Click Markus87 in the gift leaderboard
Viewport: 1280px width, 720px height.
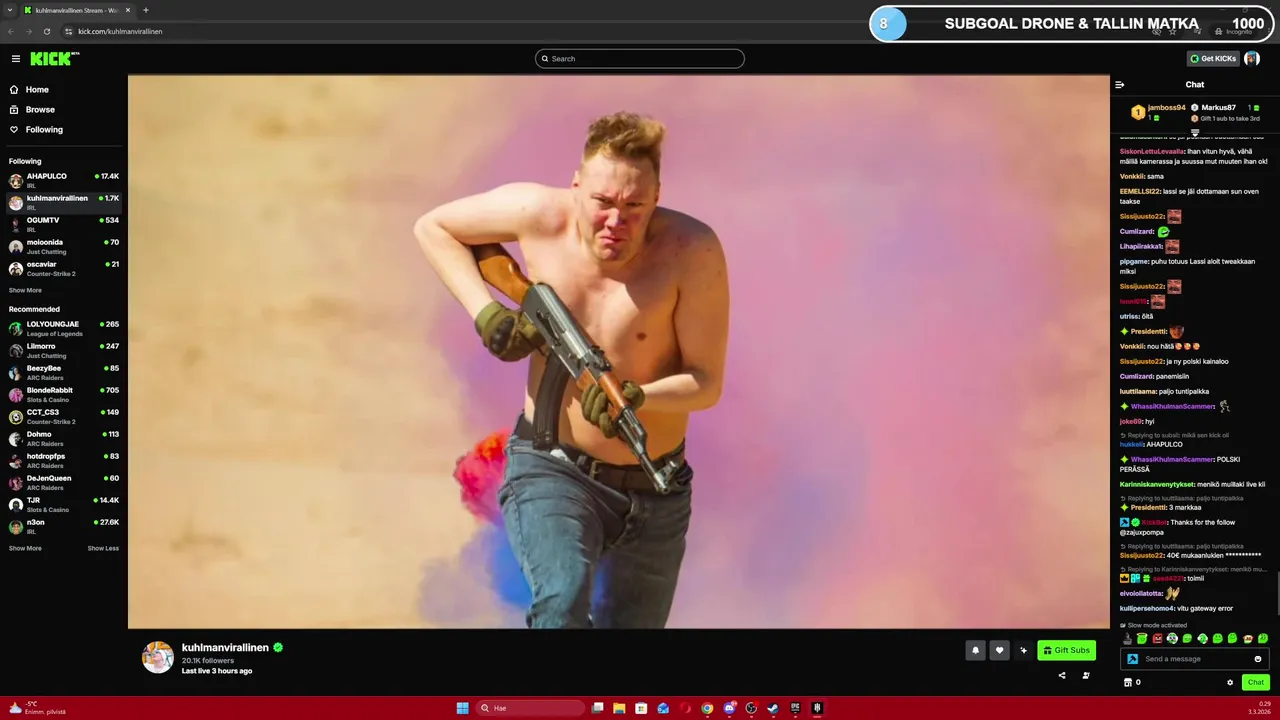(1218, 108)
